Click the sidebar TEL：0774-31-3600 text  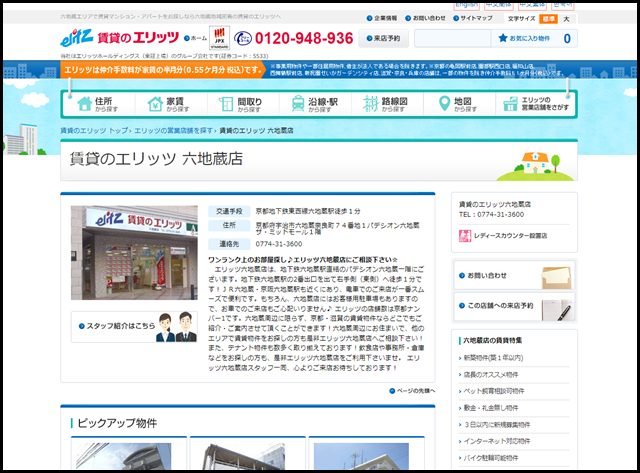point(491,214)
